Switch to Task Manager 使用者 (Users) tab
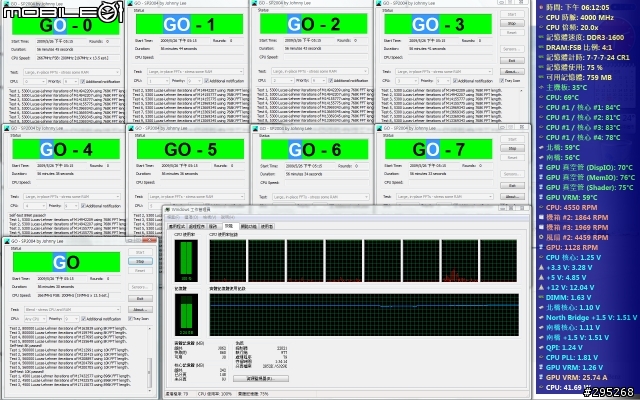This screenshot has height=400, width=640. 267,226
